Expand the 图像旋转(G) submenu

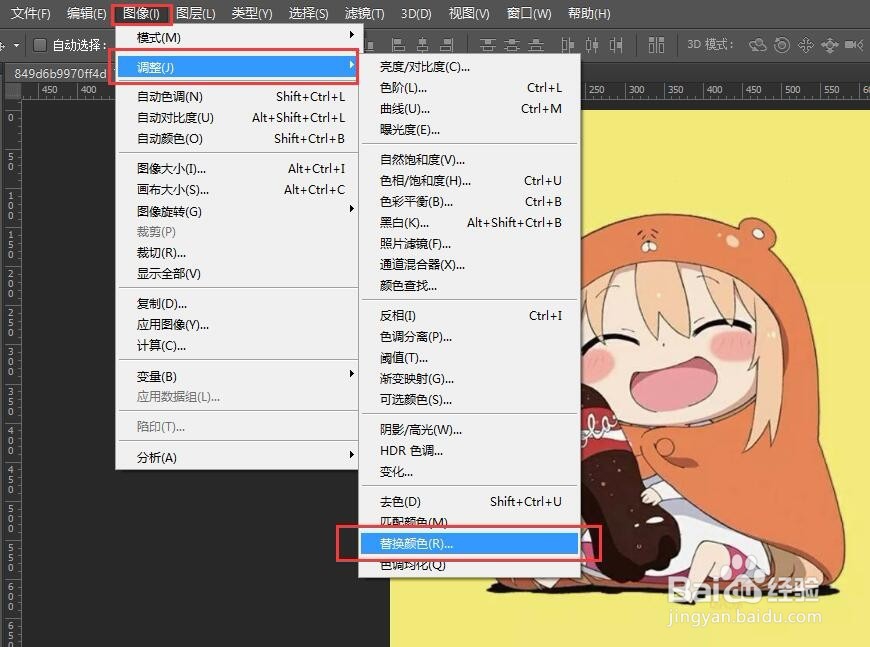[237, 211]
